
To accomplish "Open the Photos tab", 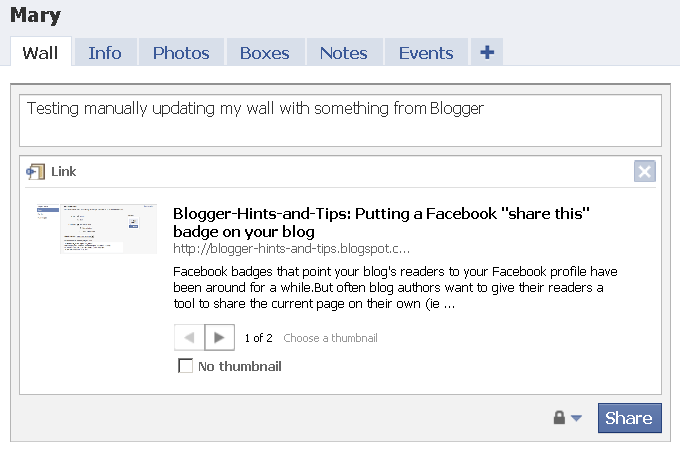I will coord(181,52).
